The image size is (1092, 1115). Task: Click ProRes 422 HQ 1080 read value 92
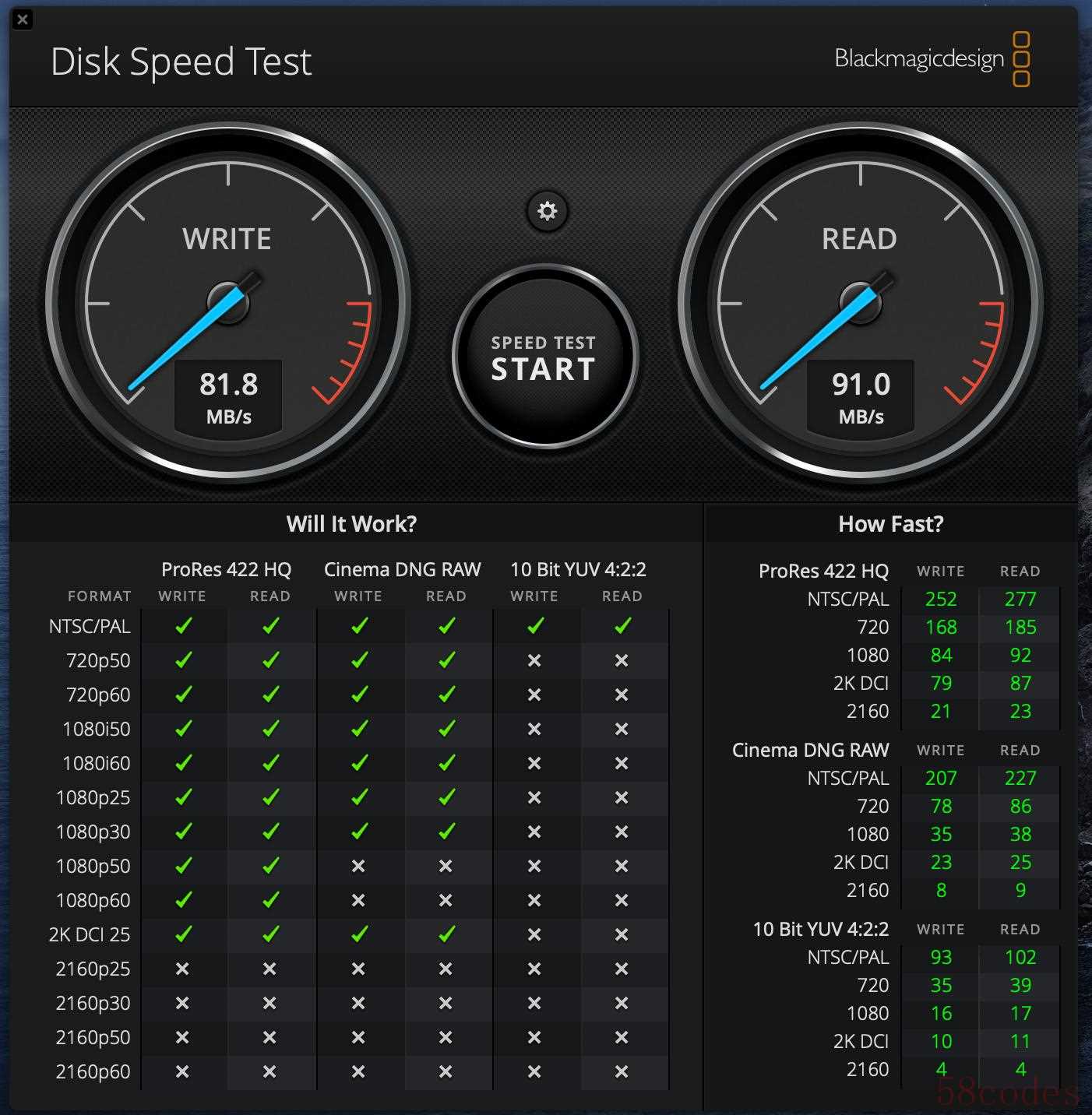click(1020, 655)
